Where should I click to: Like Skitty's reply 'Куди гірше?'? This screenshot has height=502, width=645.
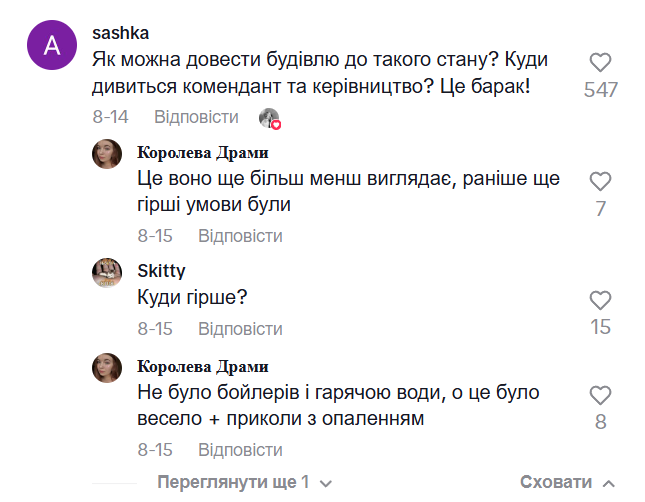(600, 299)
